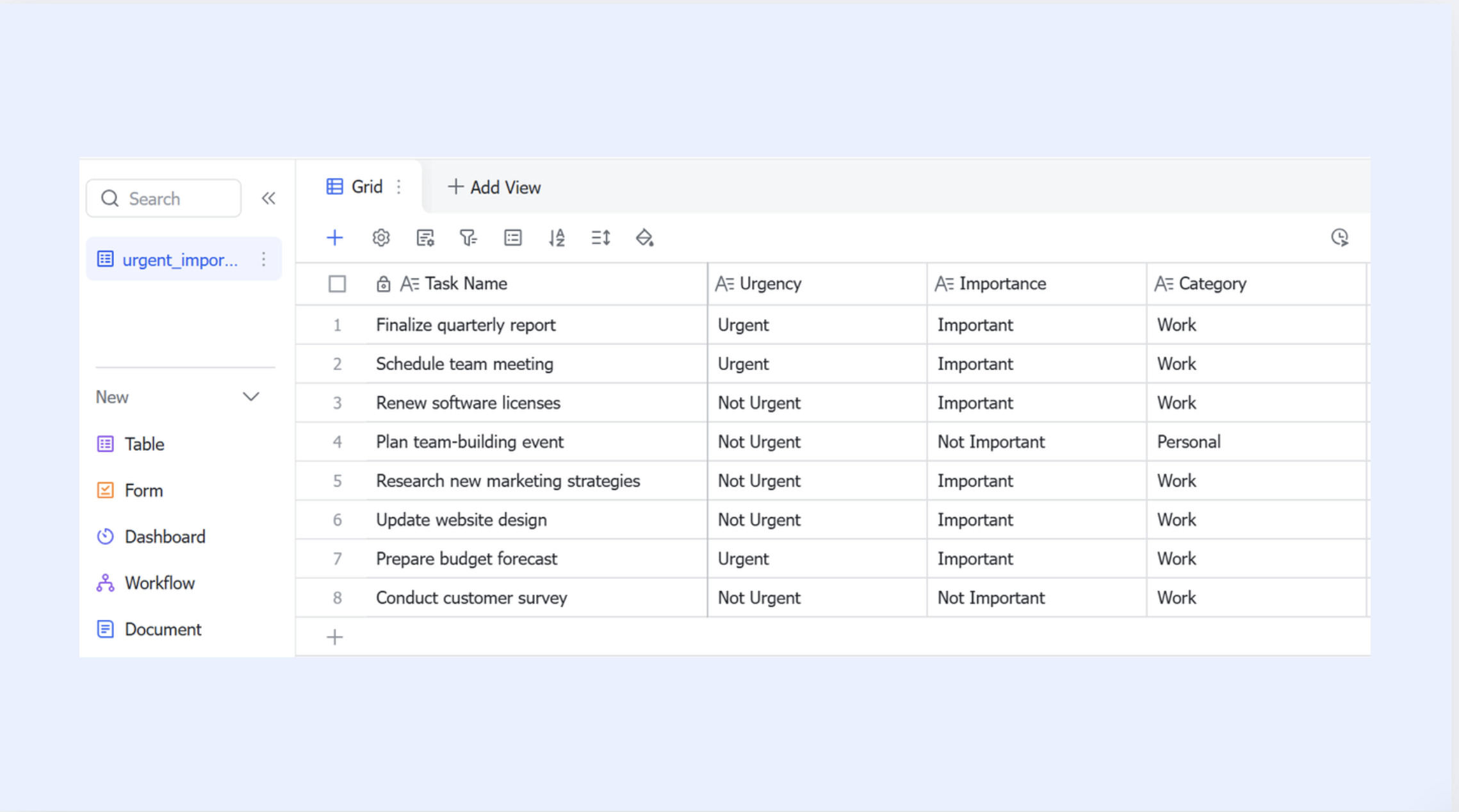Open the color fill bucket icon
Image resolution: width=1459 pixels, height=812 pixels.
pos(644,238)
